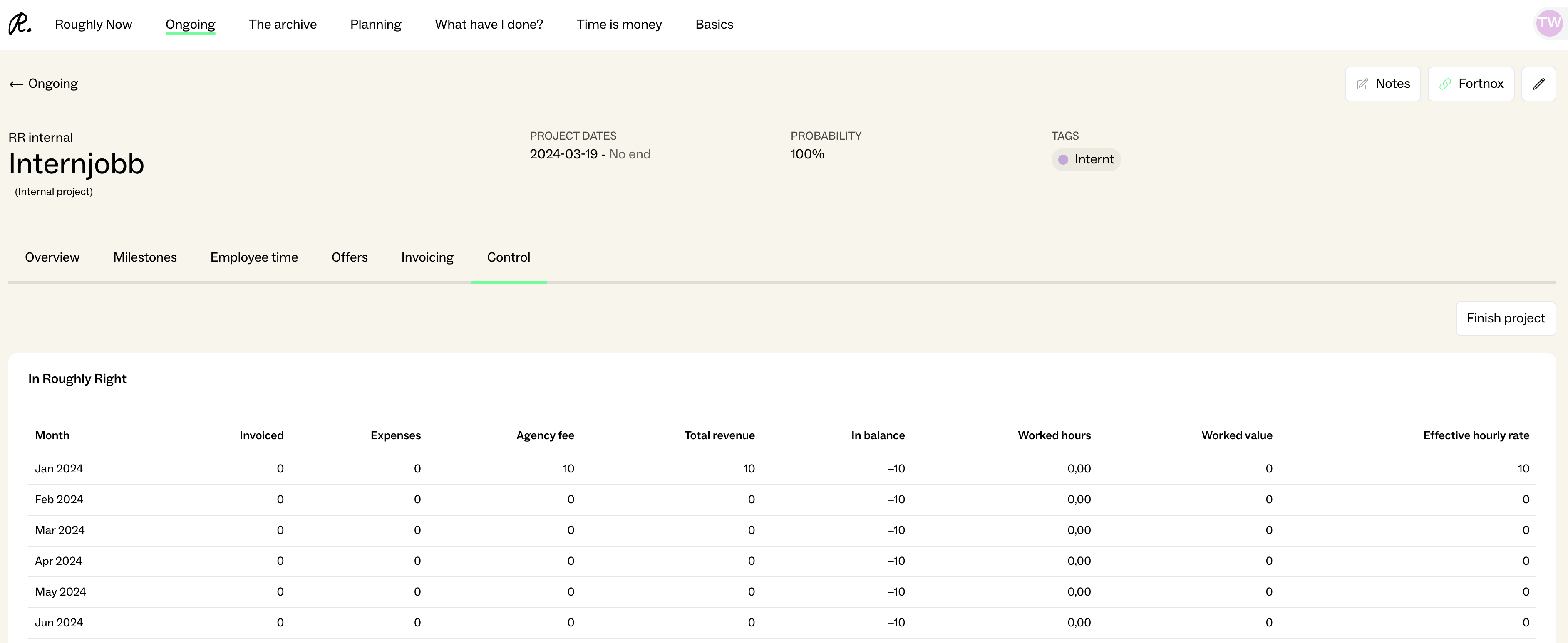Switch to the Overview tab
This screenshot has height=643, width=1568.
coord(52,257)
